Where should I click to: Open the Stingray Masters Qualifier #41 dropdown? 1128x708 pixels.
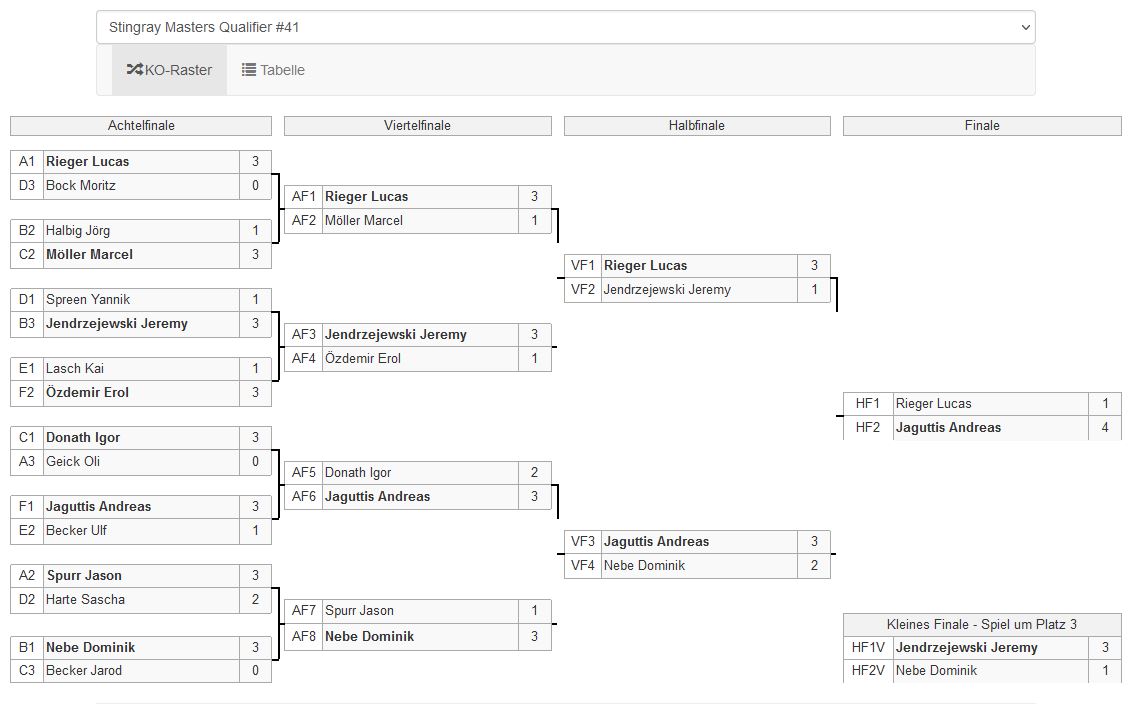click(565, 27)
